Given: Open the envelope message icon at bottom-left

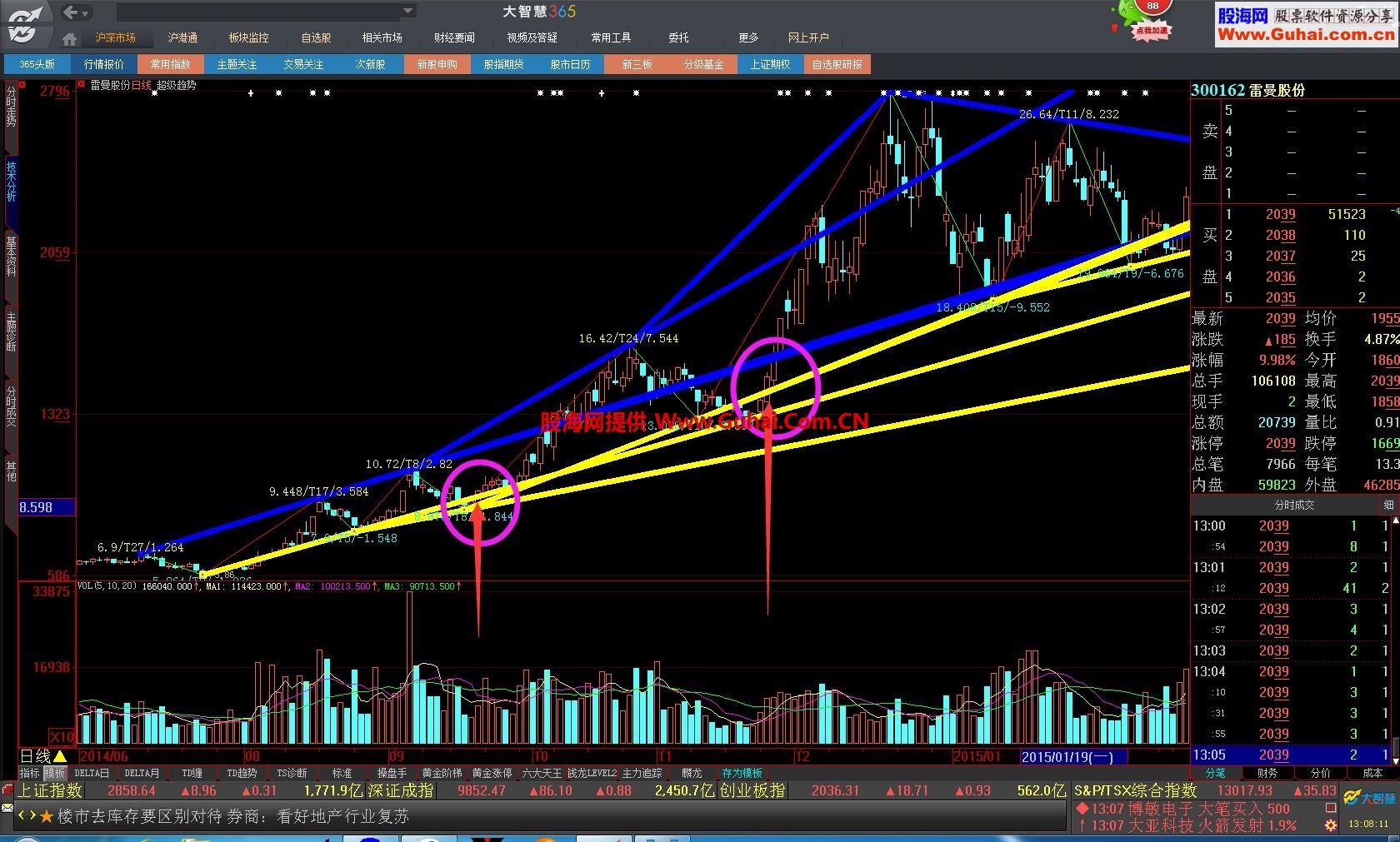Looking at the screenshot, I should (x=8, y=806).
